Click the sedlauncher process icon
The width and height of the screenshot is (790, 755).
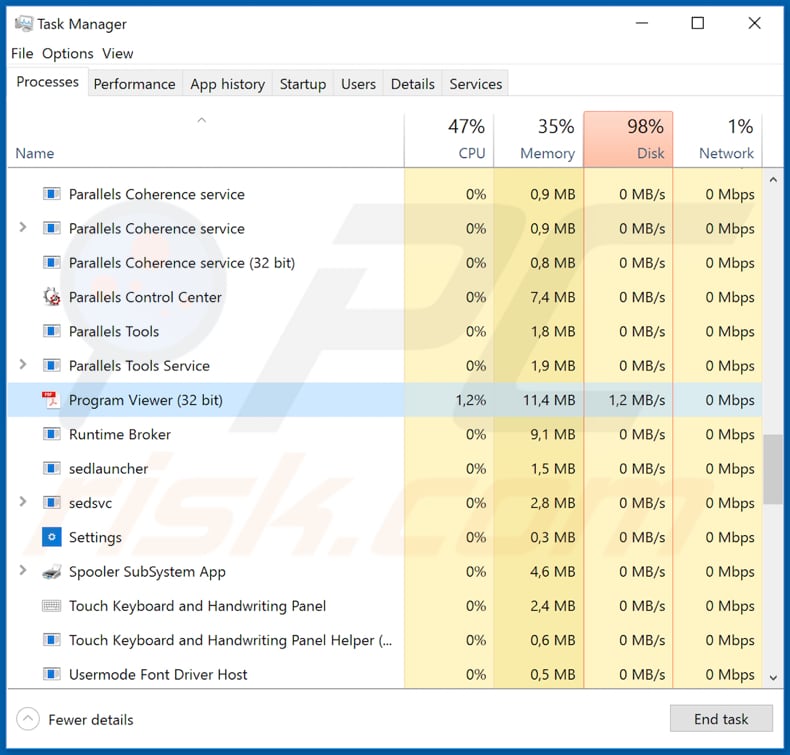[51, 468]
